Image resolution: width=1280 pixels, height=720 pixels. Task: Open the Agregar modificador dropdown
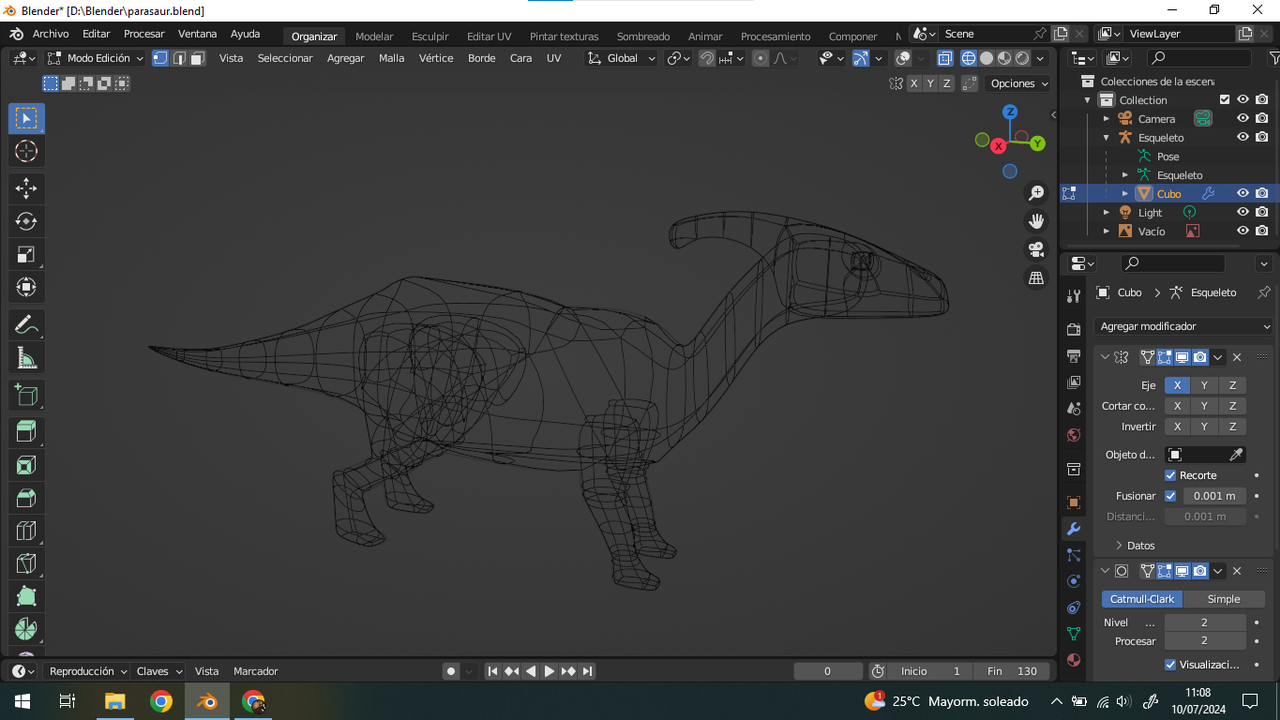[x=1183, y=326]
